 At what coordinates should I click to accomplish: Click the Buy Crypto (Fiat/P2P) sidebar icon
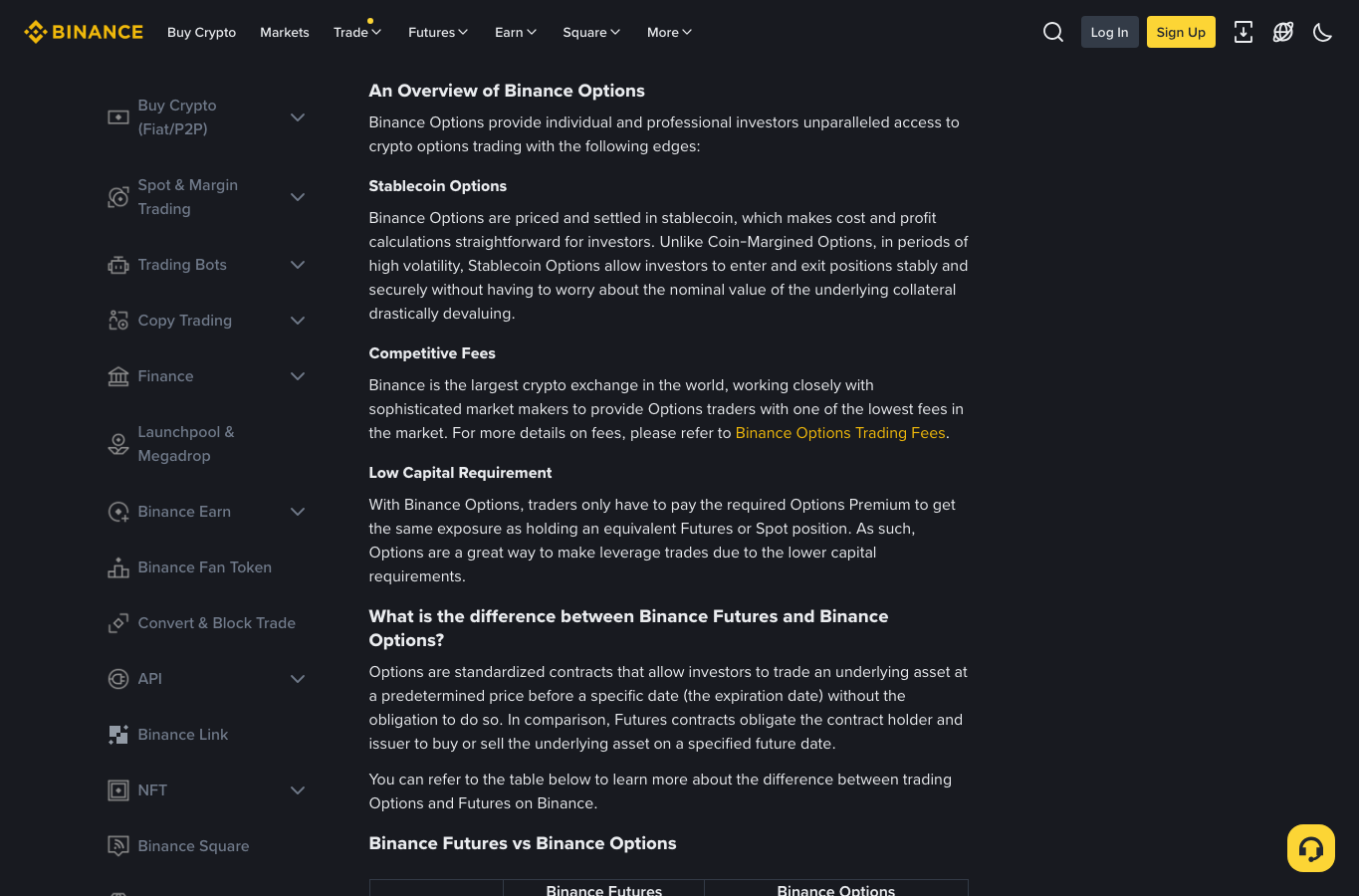[x=118, y=117]
